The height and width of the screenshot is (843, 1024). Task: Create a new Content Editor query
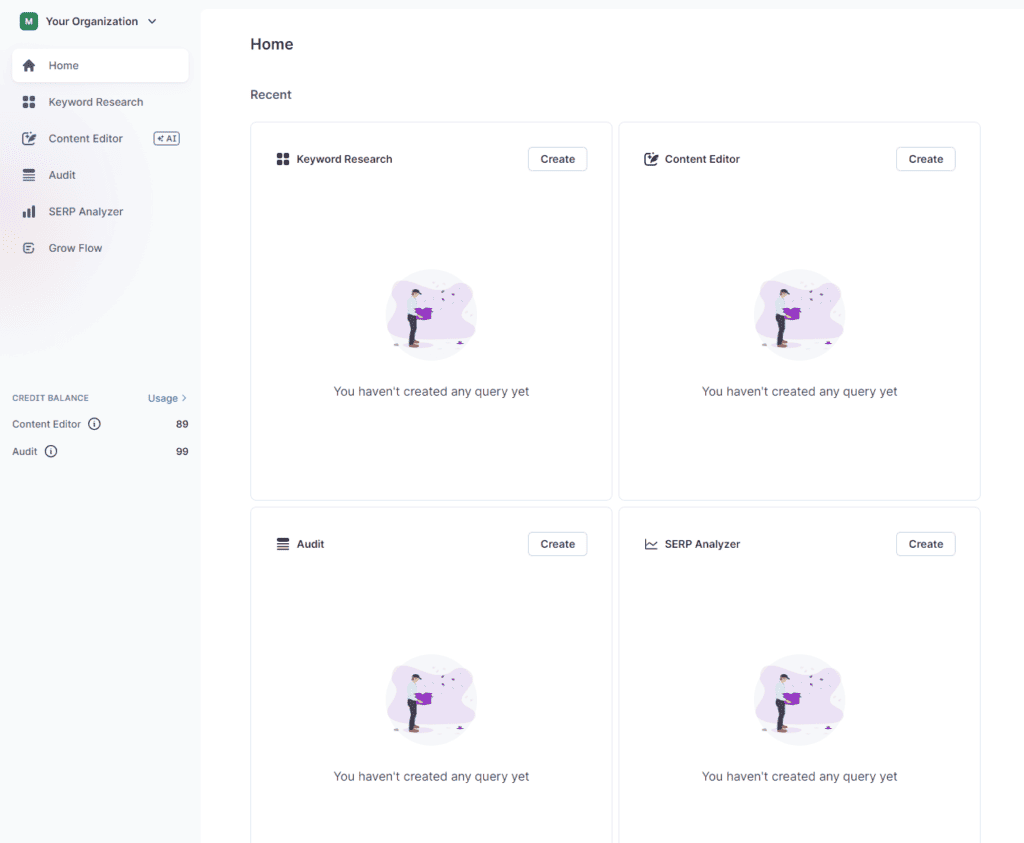point(925,158)
